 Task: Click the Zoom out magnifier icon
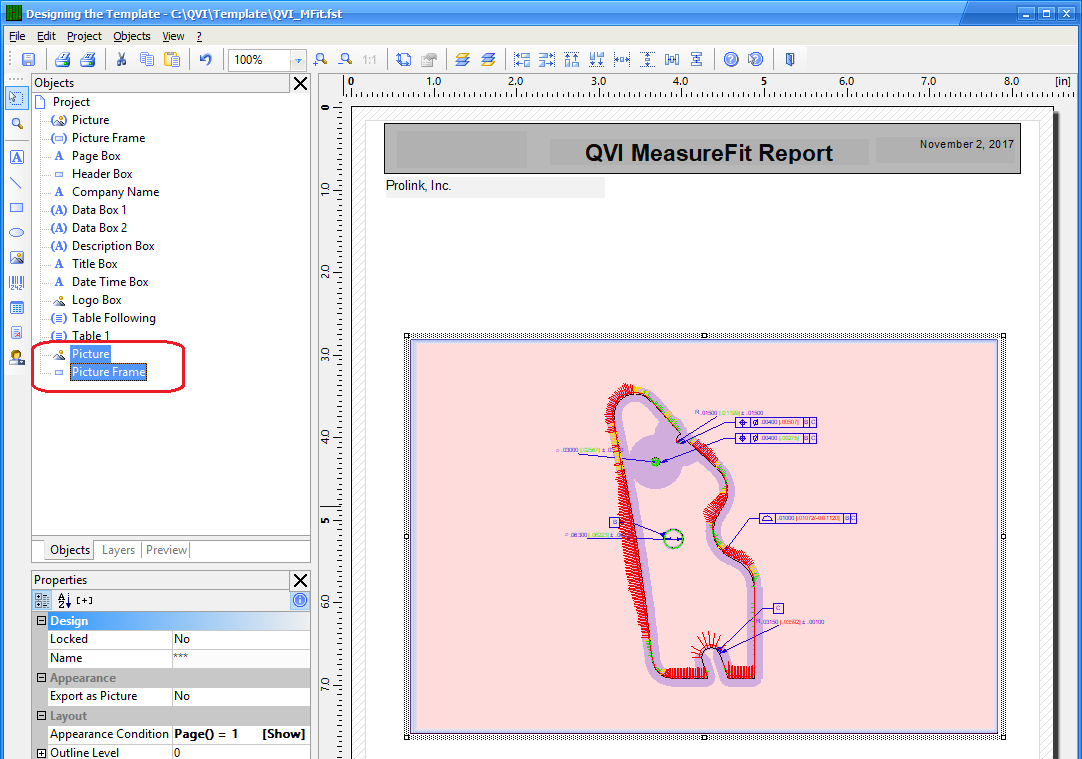click(345, 60)
